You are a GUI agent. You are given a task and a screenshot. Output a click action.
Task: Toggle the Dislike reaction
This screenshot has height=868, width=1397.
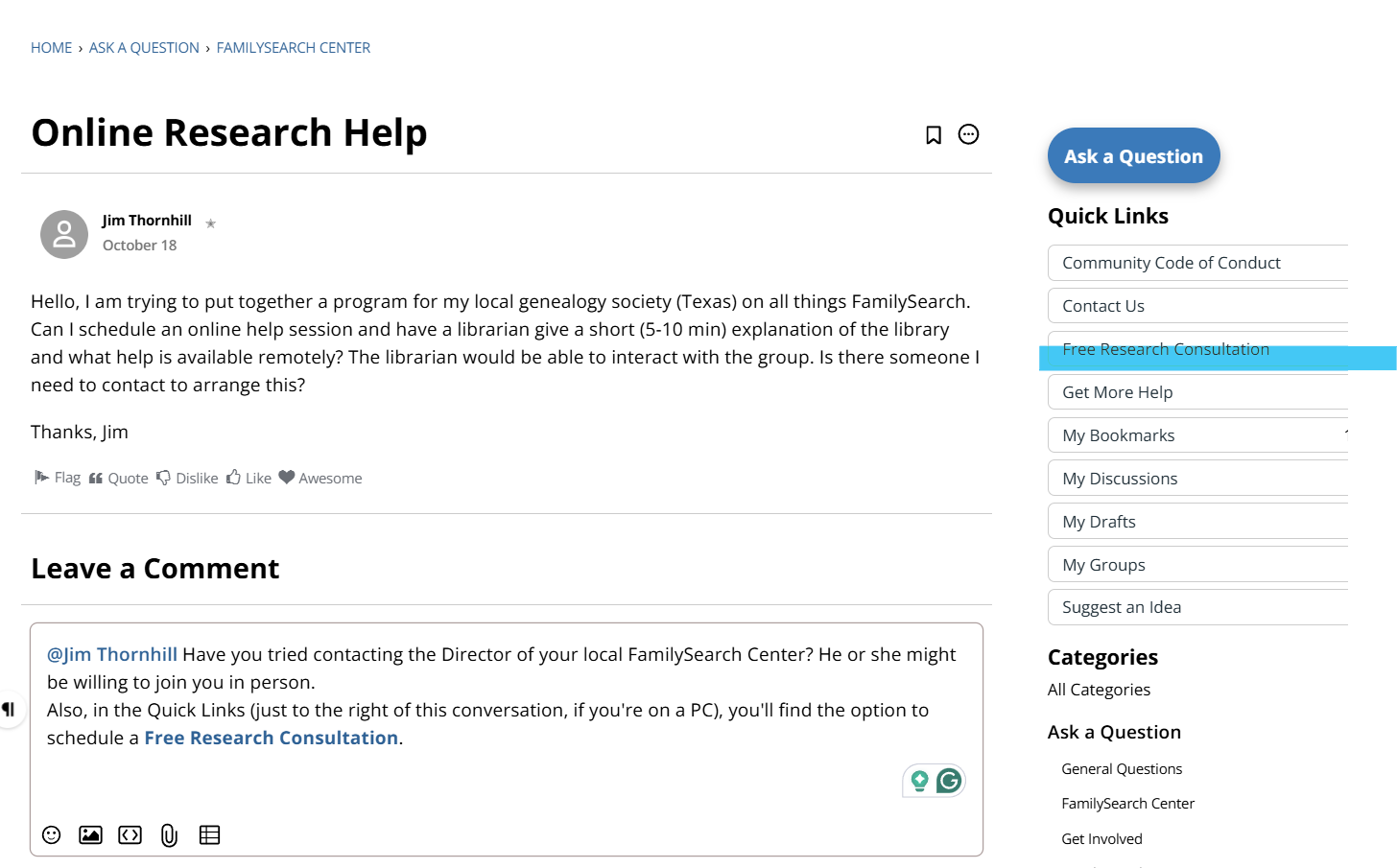188,478
